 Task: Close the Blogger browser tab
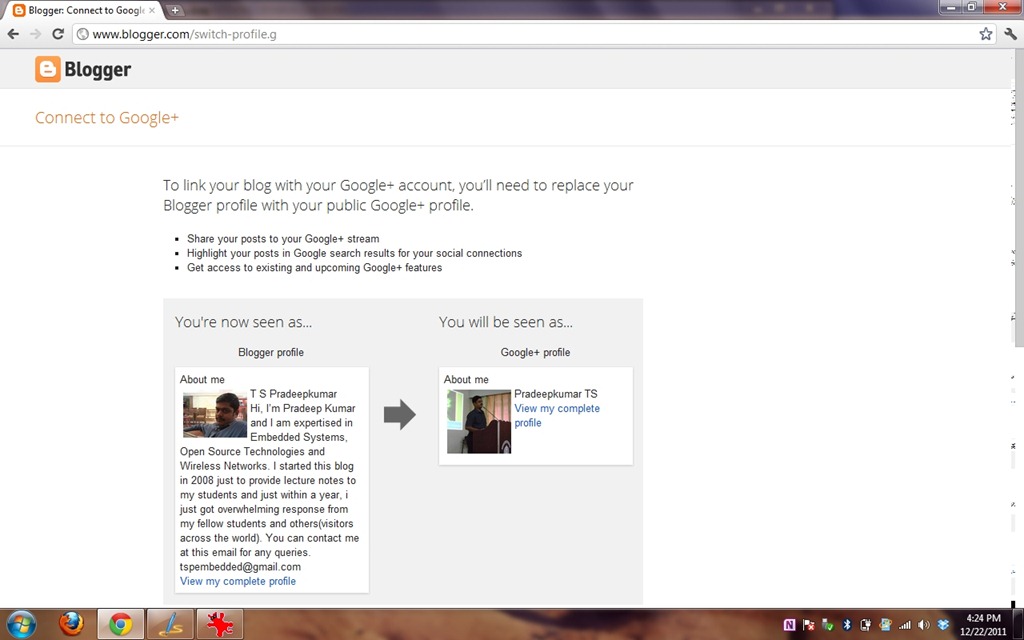pos(152,10)
